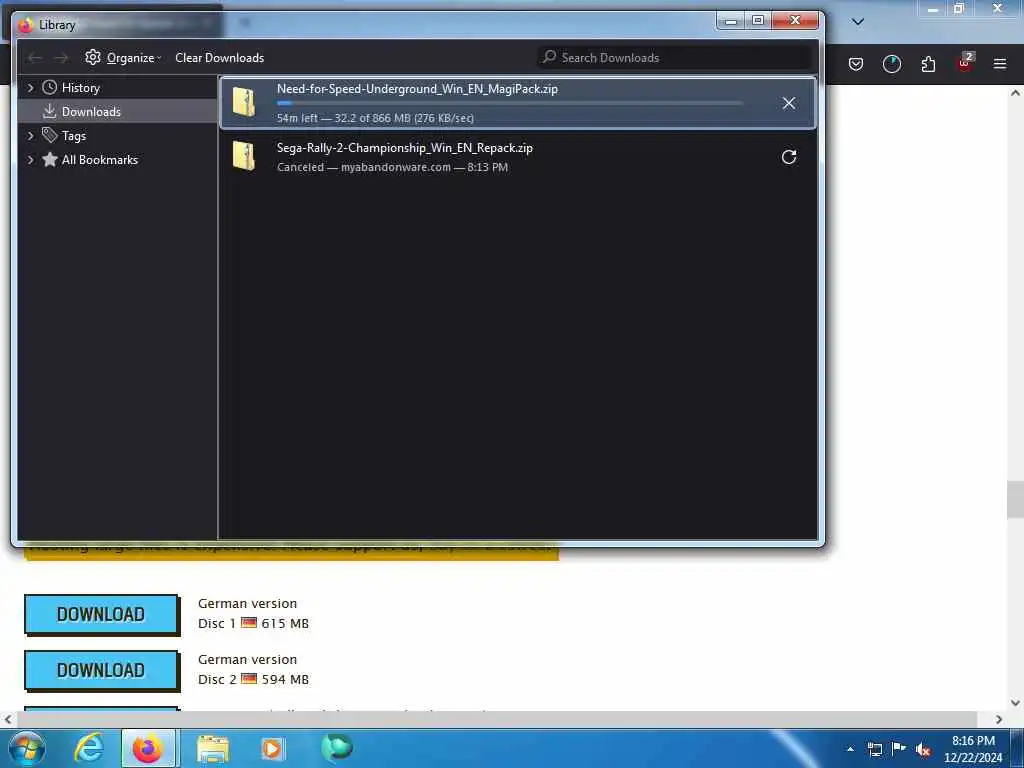This screenshot has height=768, width=1024.
Task: Click Clear Downloads
Action: coord(219,57)
